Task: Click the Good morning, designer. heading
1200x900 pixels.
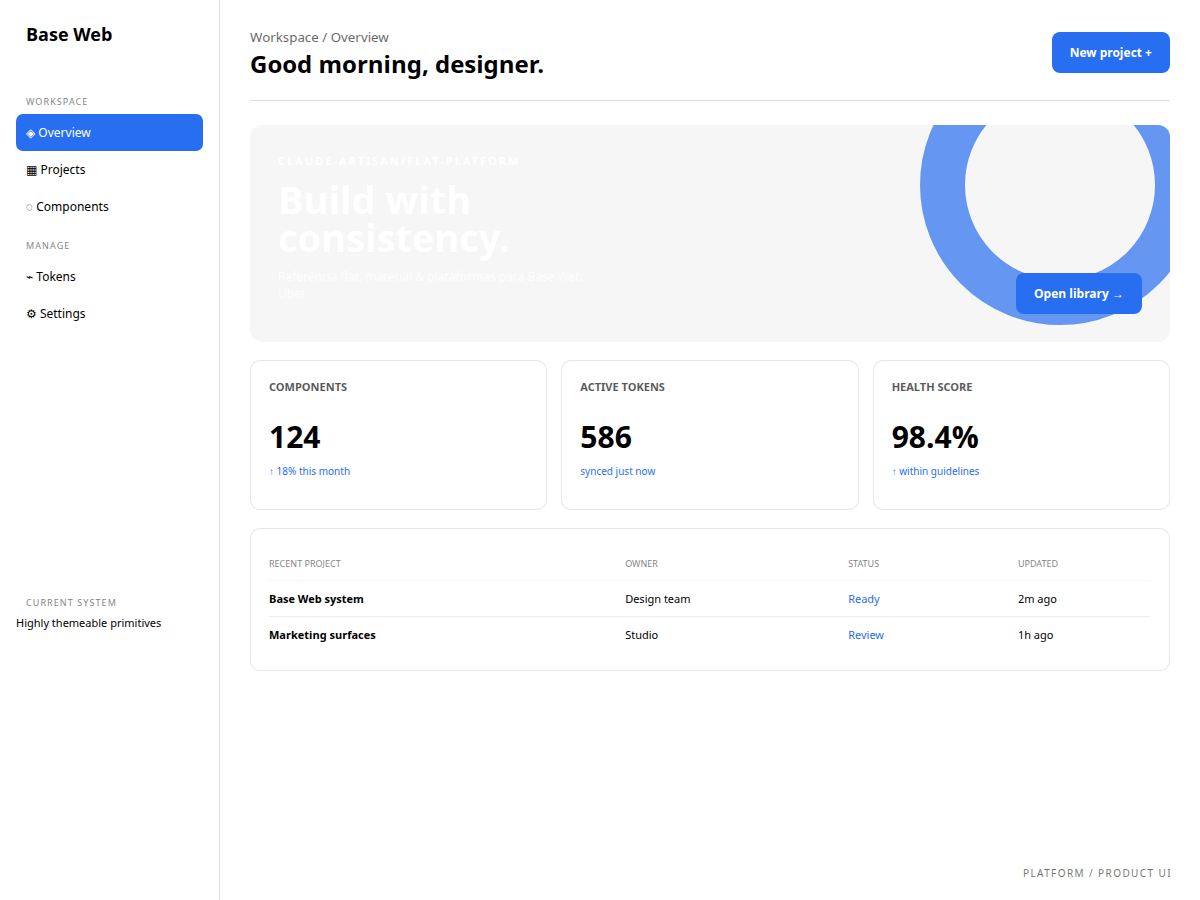Action: click(397, 65)
